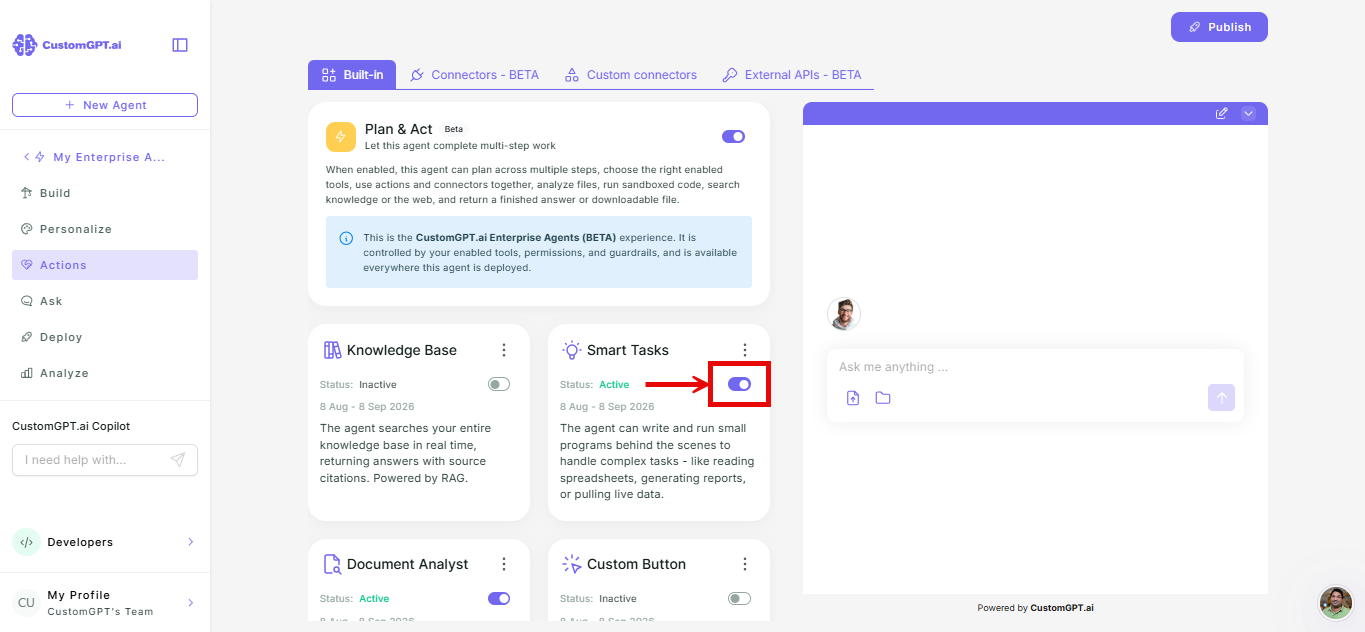This screenshot has width=1365, height=632.
Task: Click the 'Ask me anything' chat input
Action: pyautogui.click(x=1035, y=367)
